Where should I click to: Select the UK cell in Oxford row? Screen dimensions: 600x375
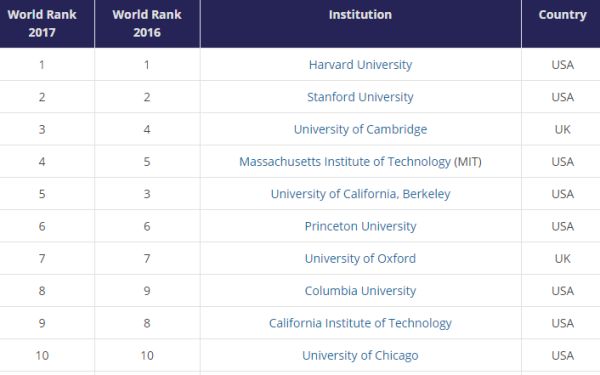pyautogui.click(x=561, y=259)
